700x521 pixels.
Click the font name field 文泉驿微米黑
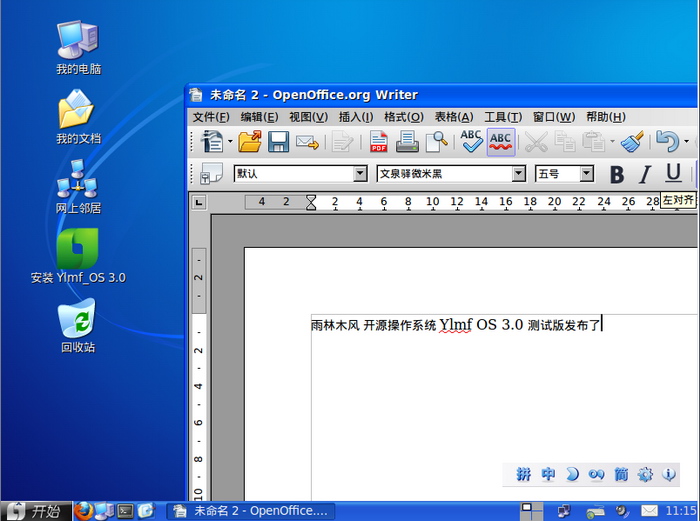coord(445,174)
